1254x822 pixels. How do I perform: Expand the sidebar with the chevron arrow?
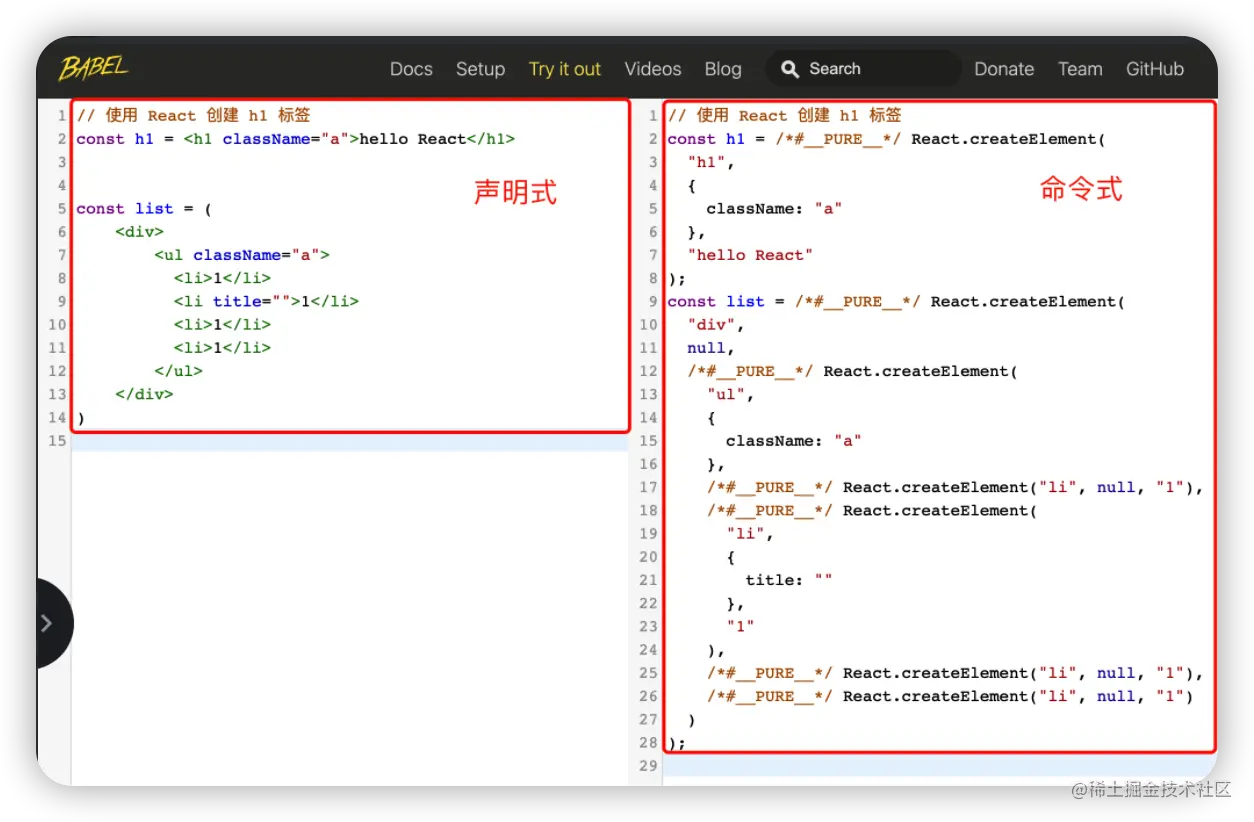point(46,623)
